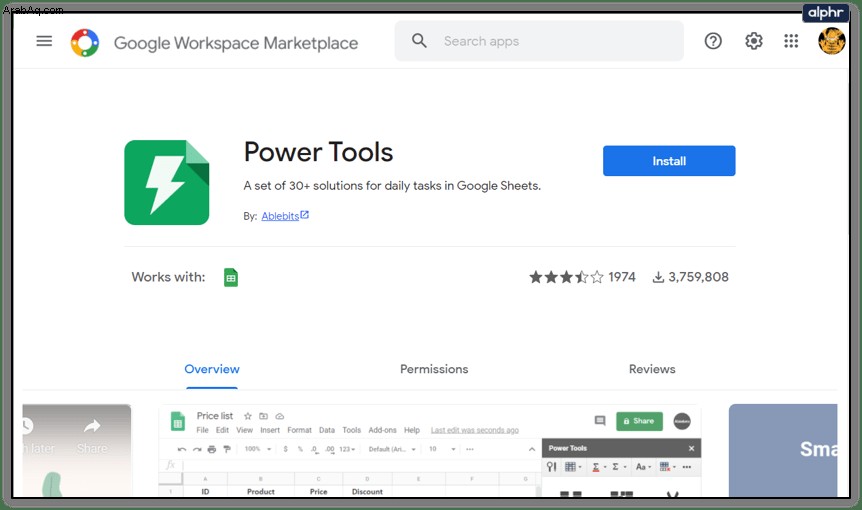Click the 1974 reviews count
Image resolution: width=862 pixels, height=510 pixels.
[622, 277]
